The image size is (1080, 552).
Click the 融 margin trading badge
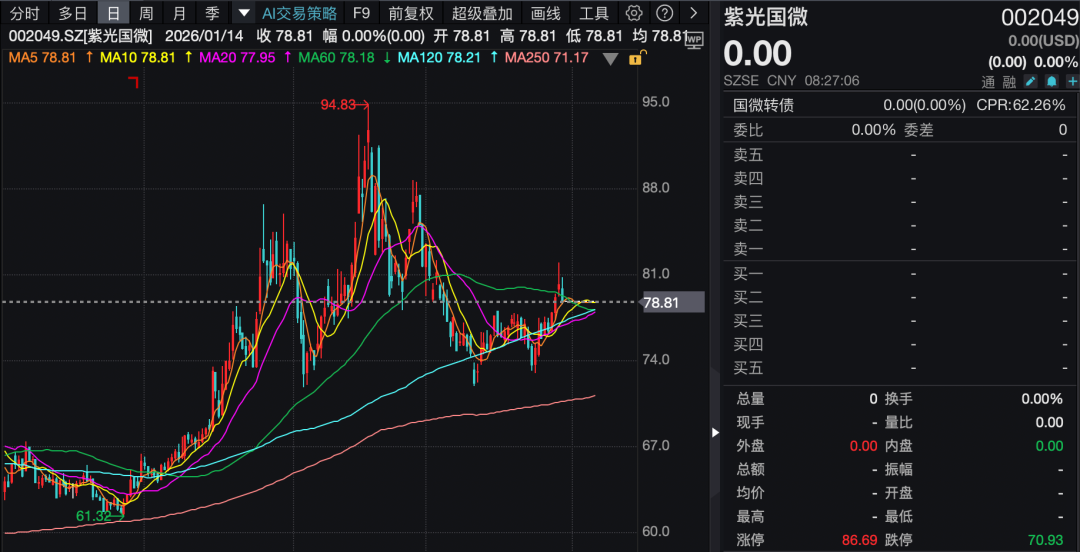click(x=1010, y=81)
